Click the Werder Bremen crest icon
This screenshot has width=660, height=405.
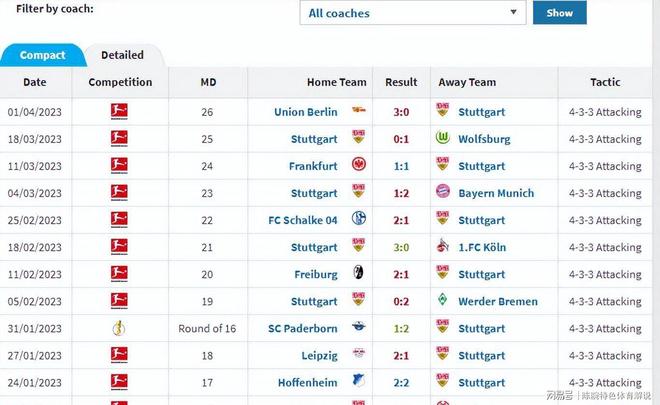coord(442,301)
